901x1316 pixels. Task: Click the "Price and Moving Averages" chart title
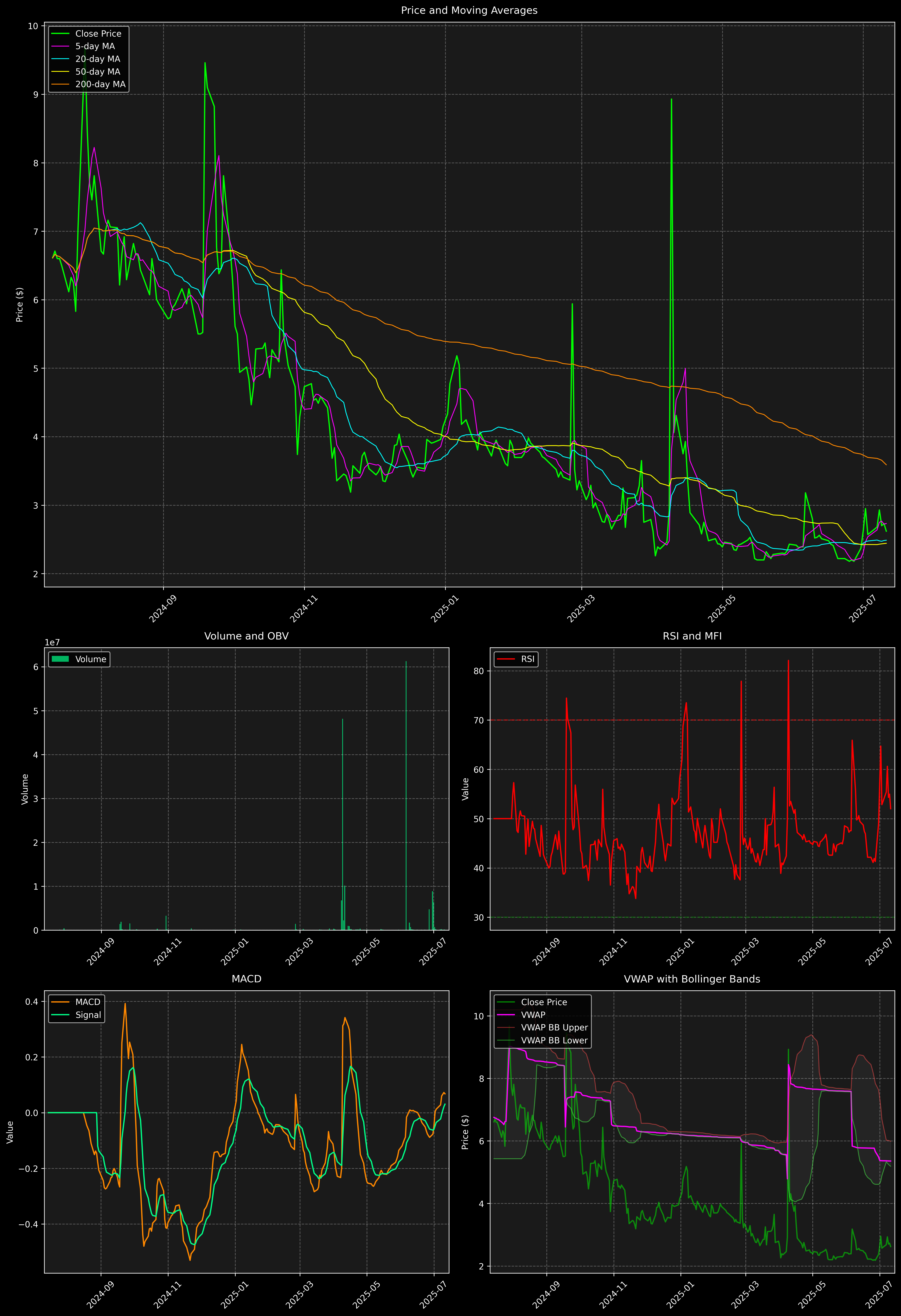coord(469,10)
